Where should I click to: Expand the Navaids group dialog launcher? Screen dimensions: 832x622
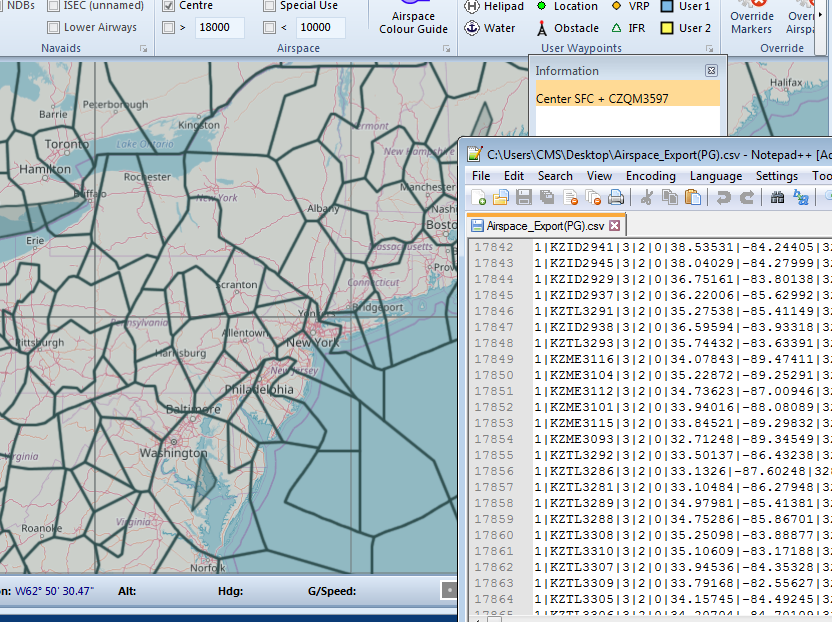tap(143, 49)
